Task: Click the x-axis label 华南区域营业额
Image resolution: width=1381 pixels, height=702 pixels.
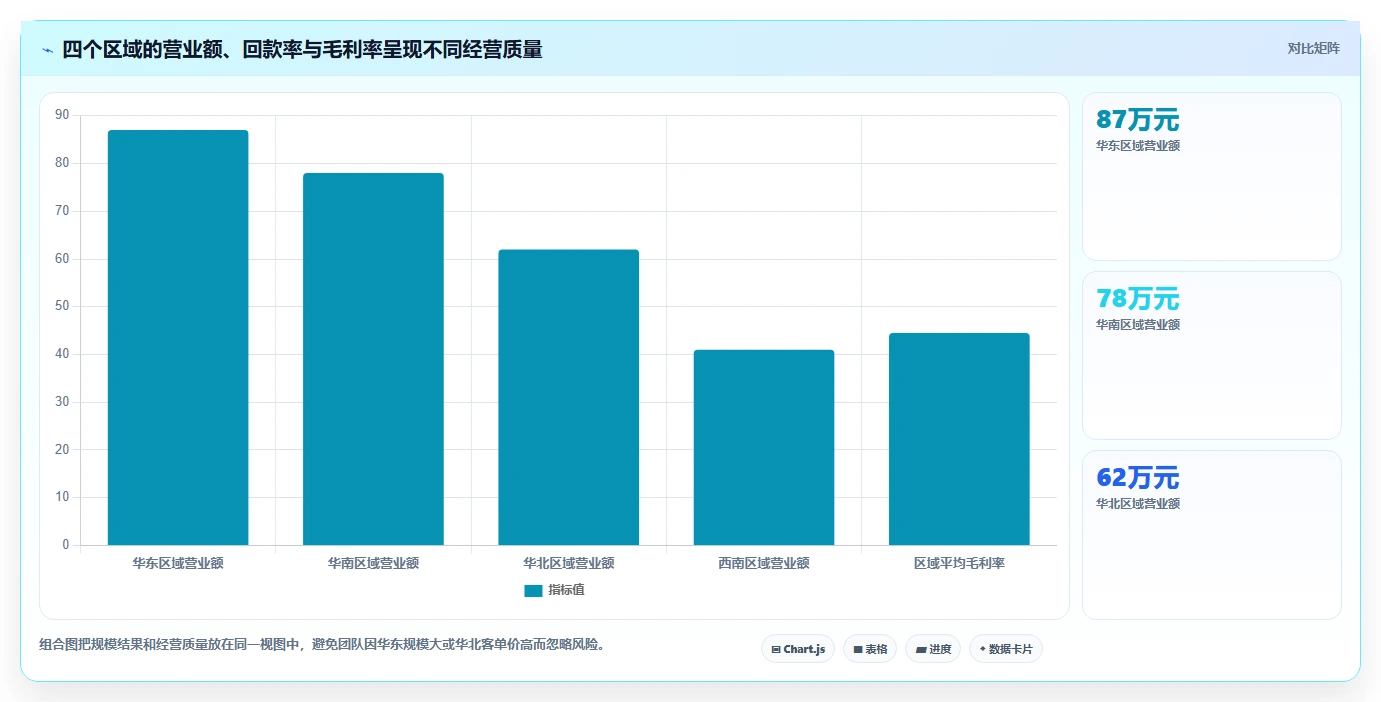Action: click(373, 563)
